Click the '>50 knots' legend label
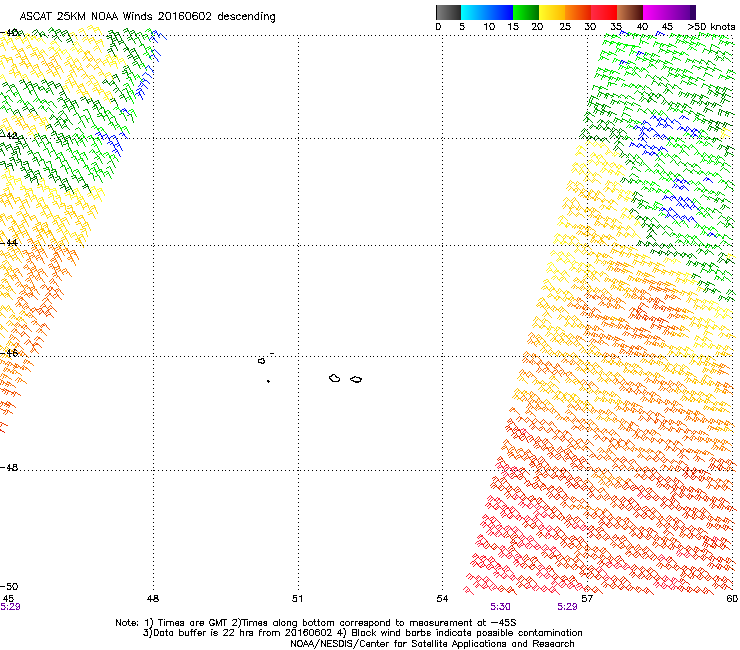740x650 pixels. [x=711, y=27]
